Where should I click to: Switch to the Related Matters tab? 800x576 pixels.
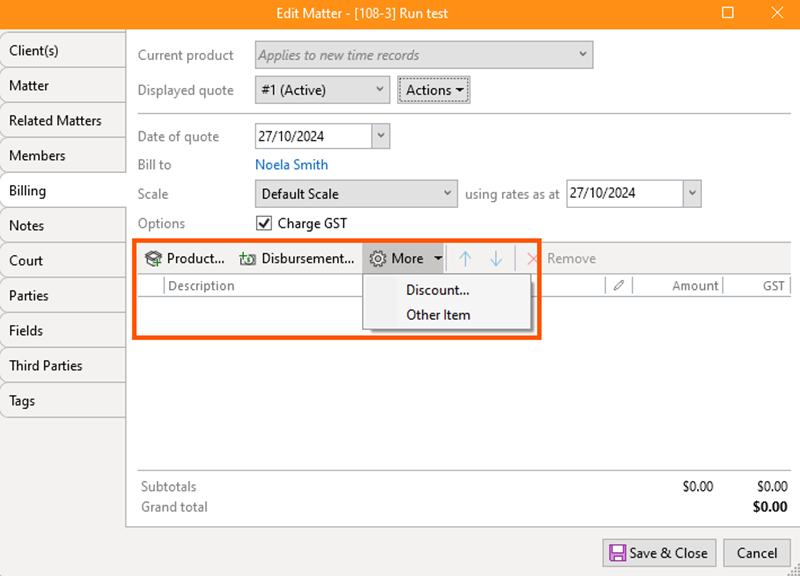coord(56,121)
